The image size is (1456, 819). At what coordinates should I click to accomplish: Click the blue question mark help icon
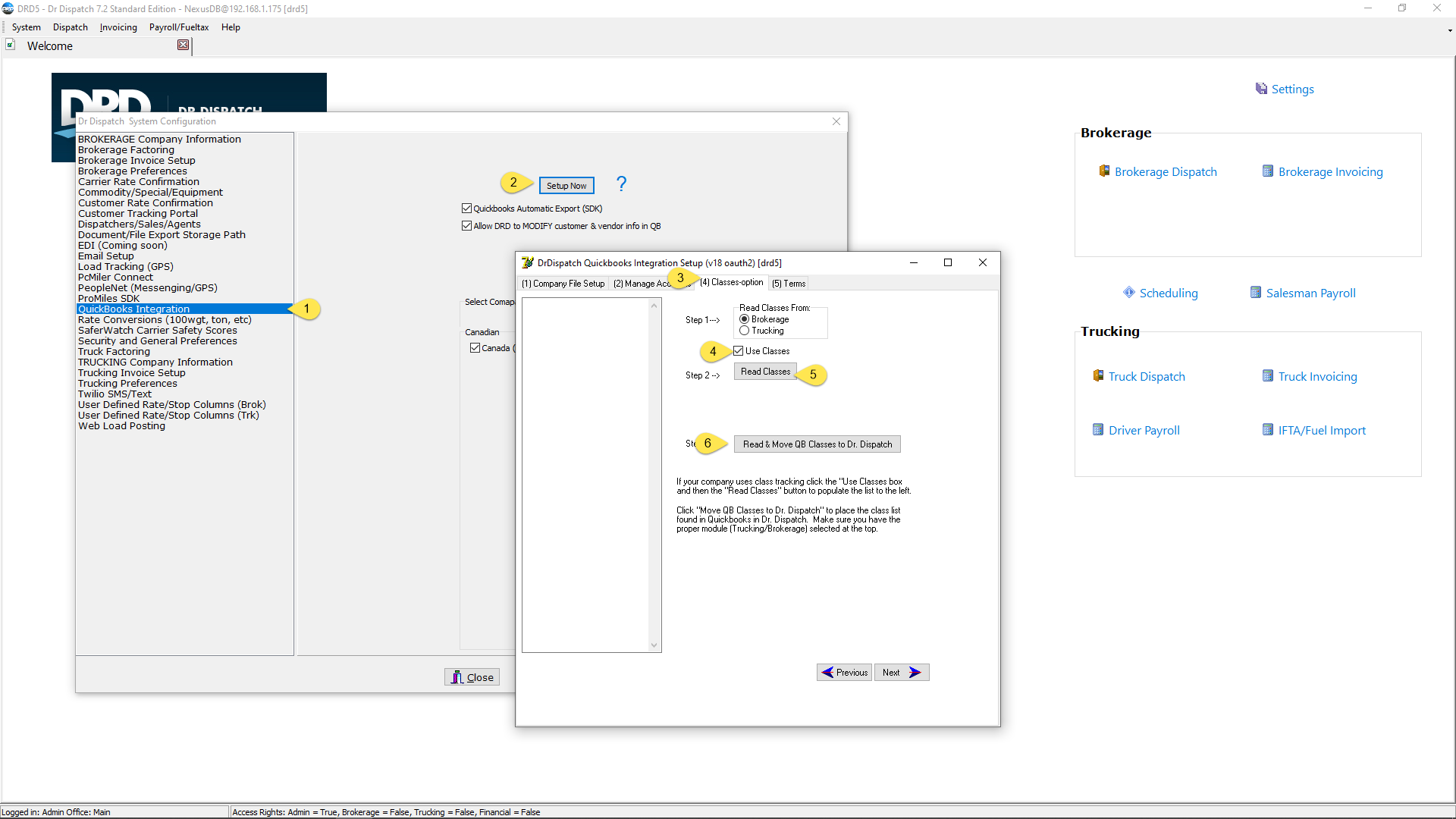[621, 184]
